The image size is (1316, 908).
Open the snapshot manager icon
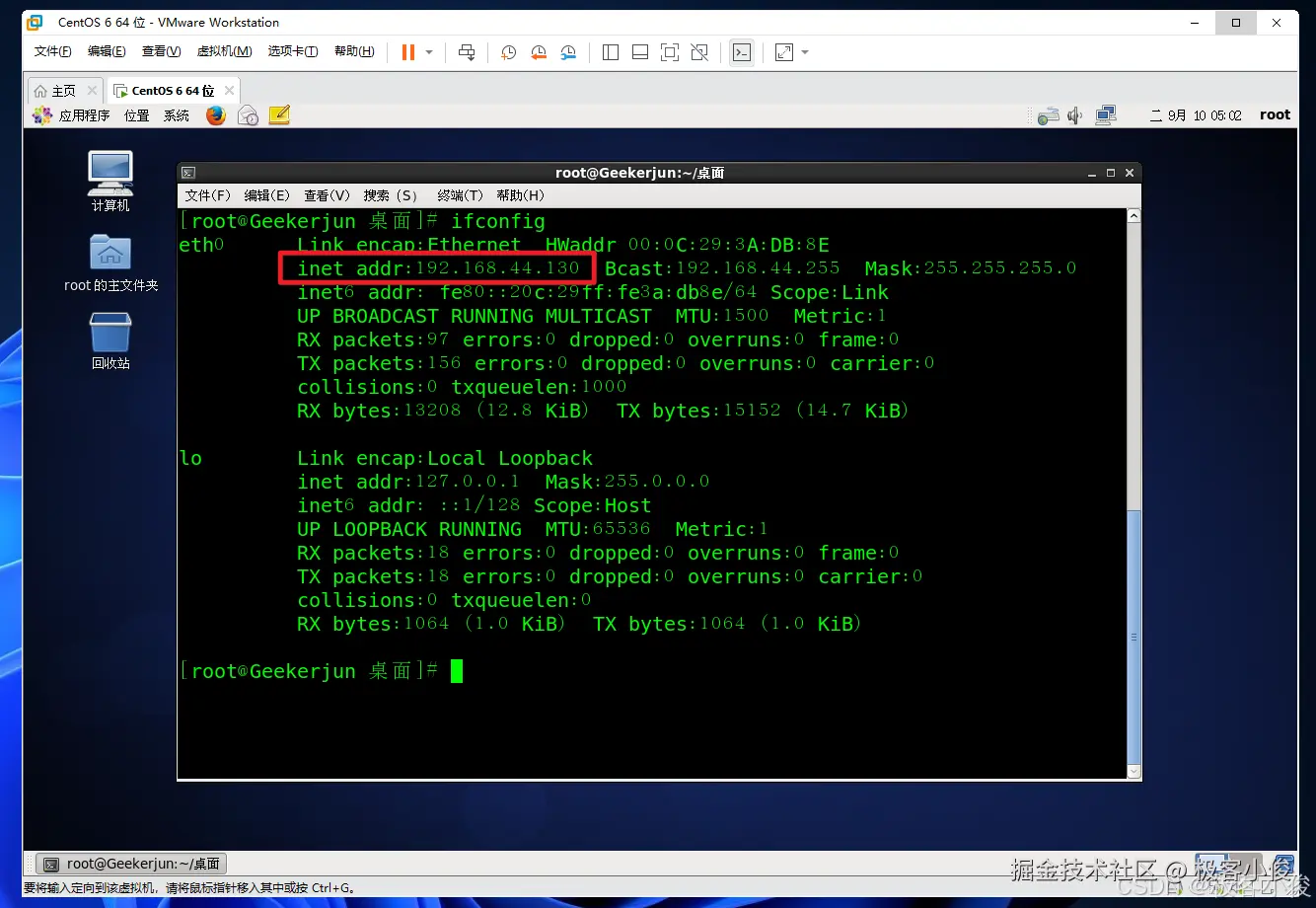[568, 52]
